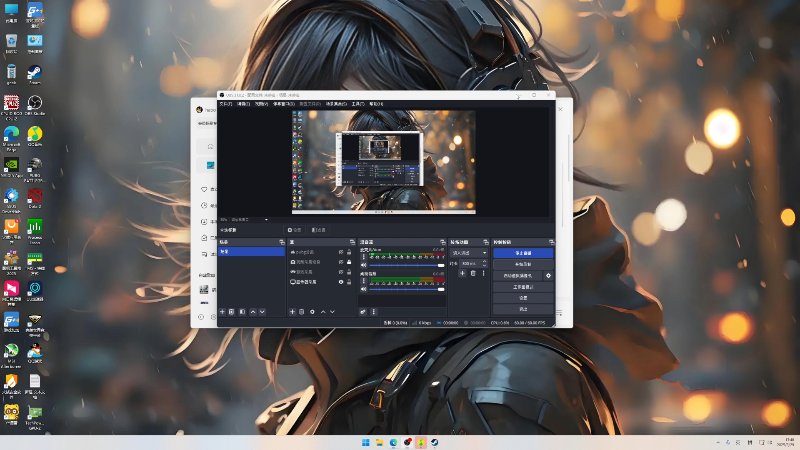Open transition properties three-dot menu

click(x=483, y=273)
